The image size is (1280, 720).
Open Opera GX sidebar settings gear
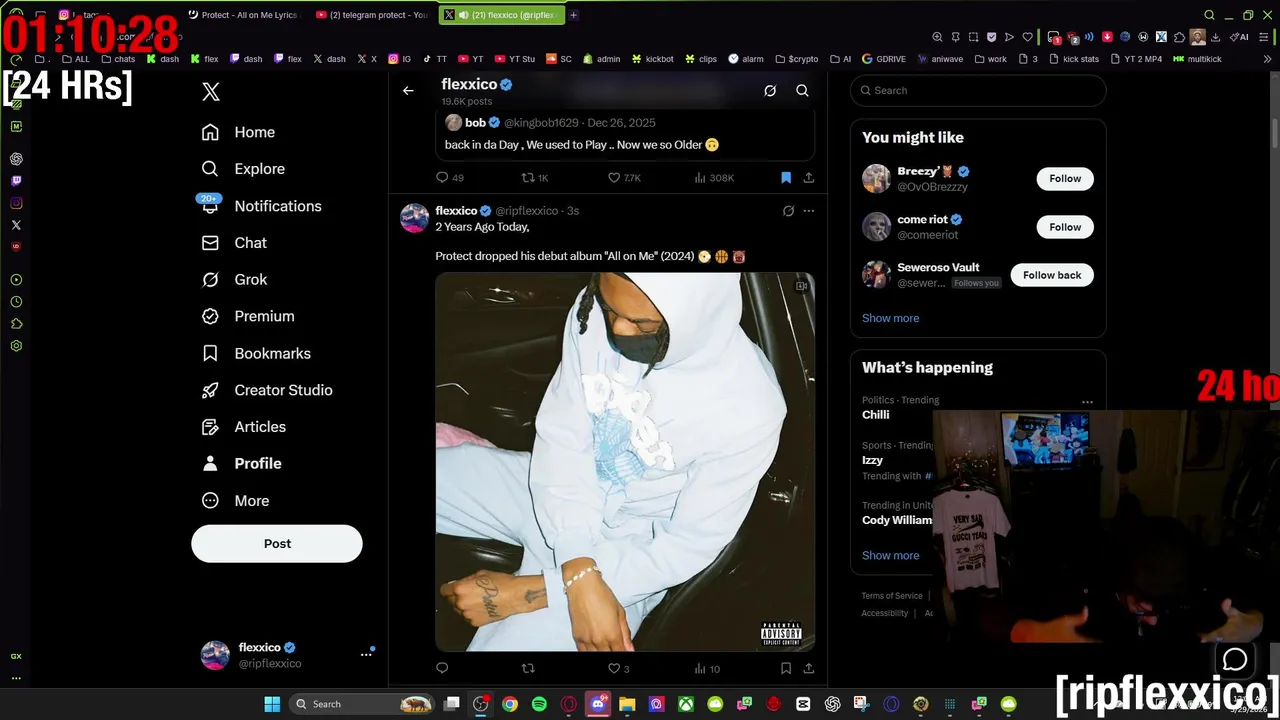[x=16, y=346]
